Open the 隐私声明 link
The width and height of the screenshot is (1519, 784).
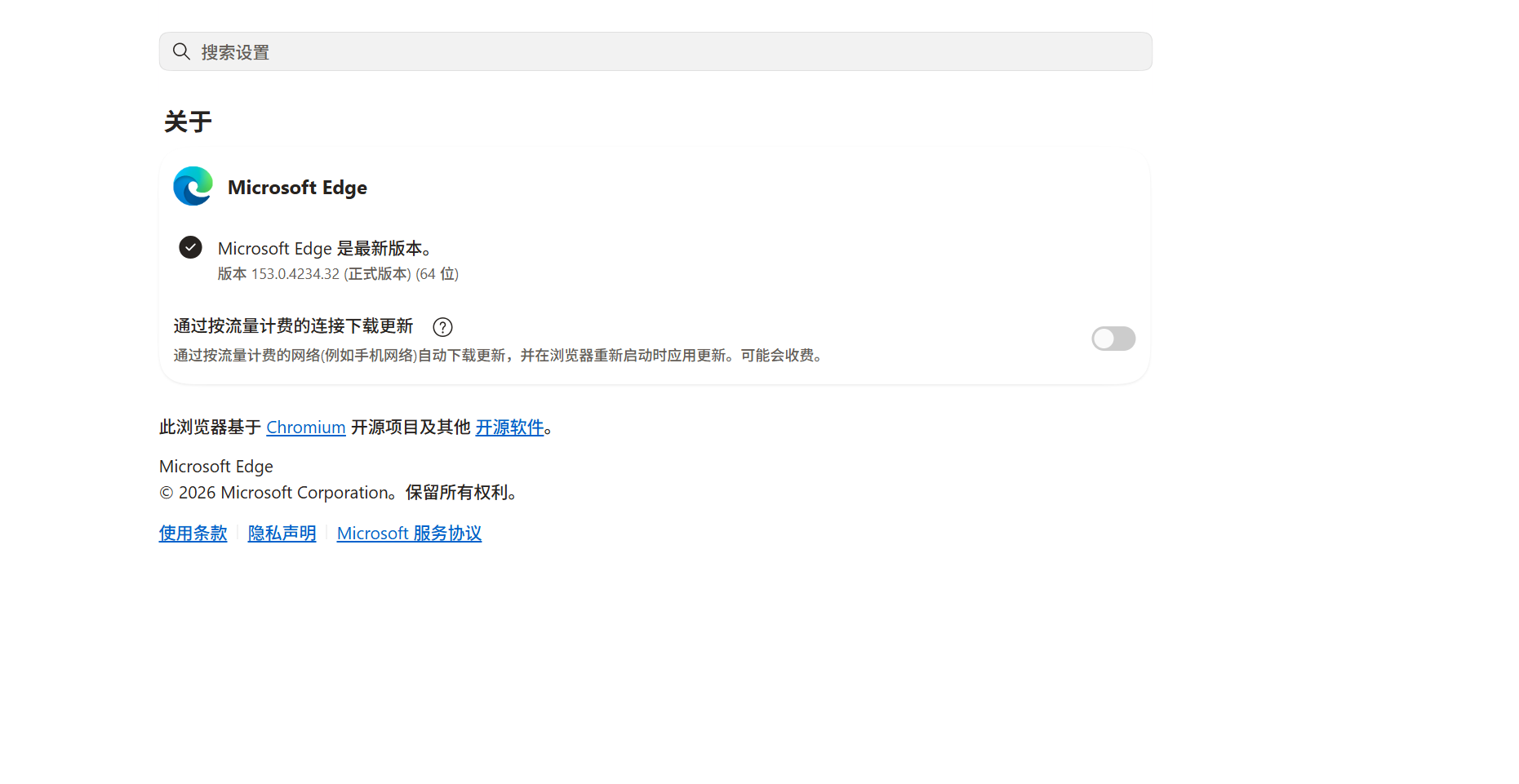282,534
